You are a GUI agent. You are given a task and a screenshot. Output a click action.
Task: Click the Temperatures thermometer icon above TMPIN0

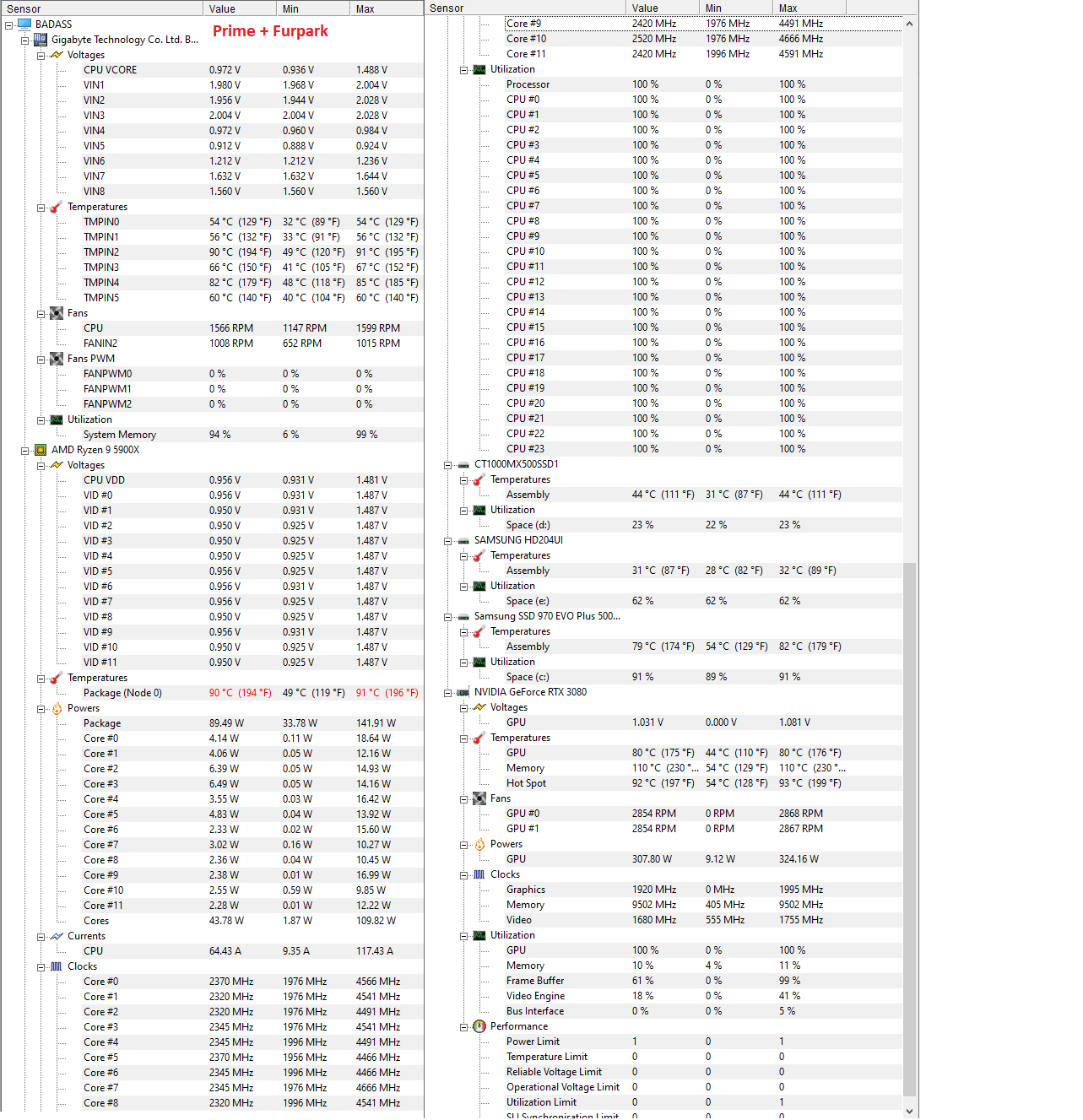(57, 207)
